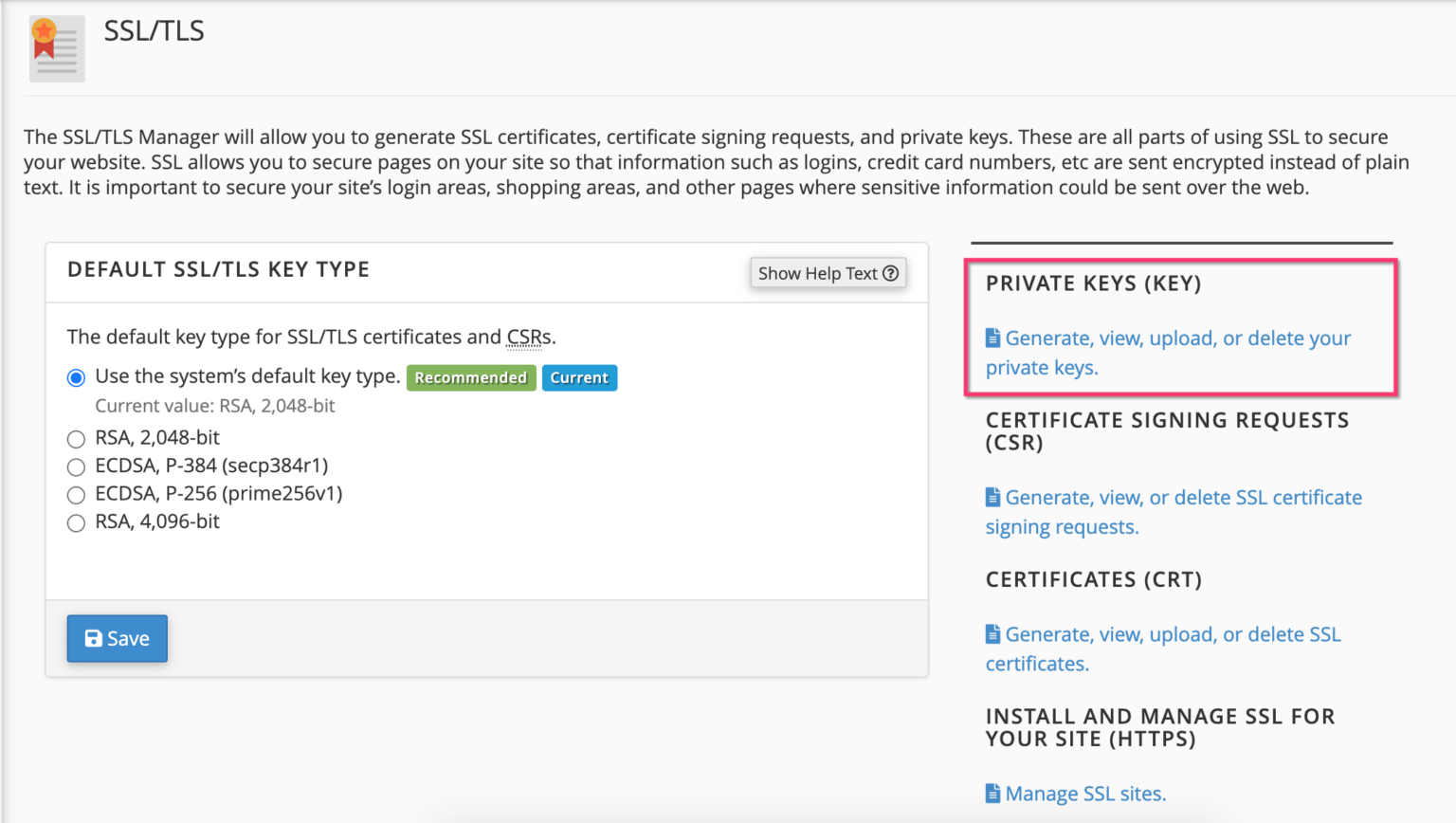Select the RSA, 4,096-bit key type
Viewport: 1456px width, 823px height.
click(76, 522)
